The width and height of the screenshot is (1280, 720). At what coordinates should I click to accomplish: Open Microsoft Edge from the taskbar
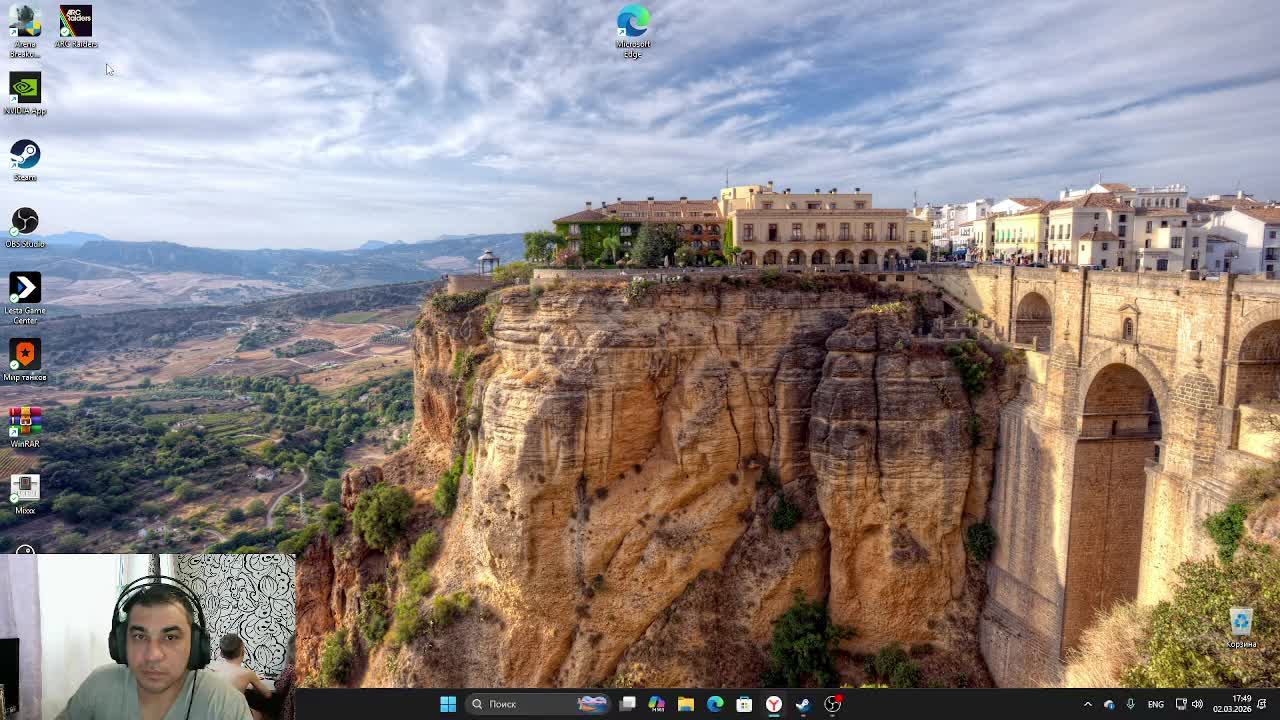tap(715, 704)
